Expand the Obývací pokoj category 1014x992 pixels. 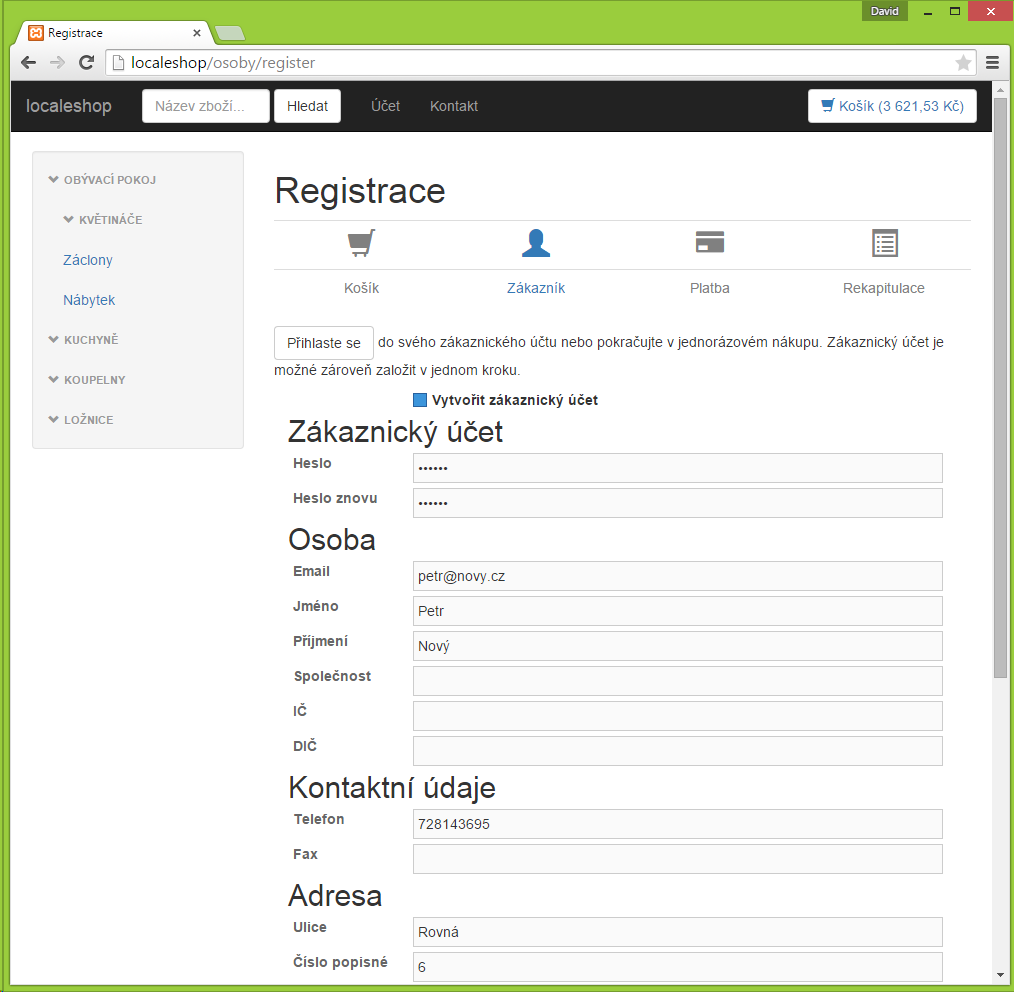coord(103,180)
